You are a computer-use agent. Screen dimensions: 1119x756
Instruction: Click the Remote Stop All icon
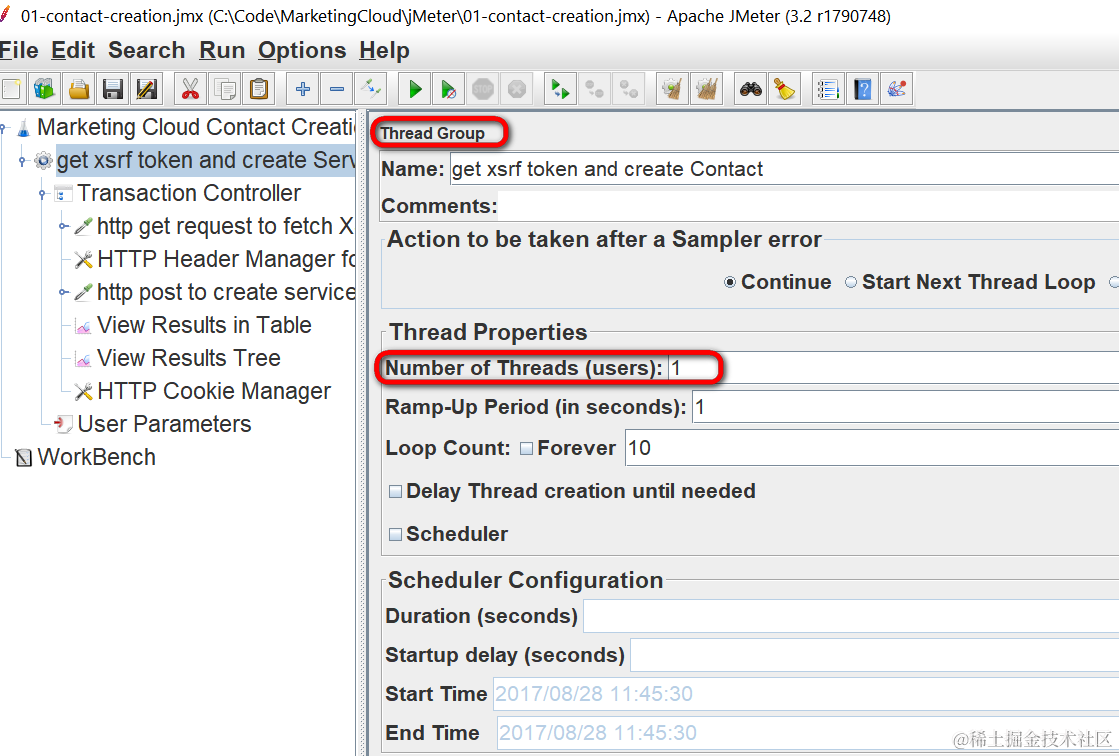coord(594,89)
